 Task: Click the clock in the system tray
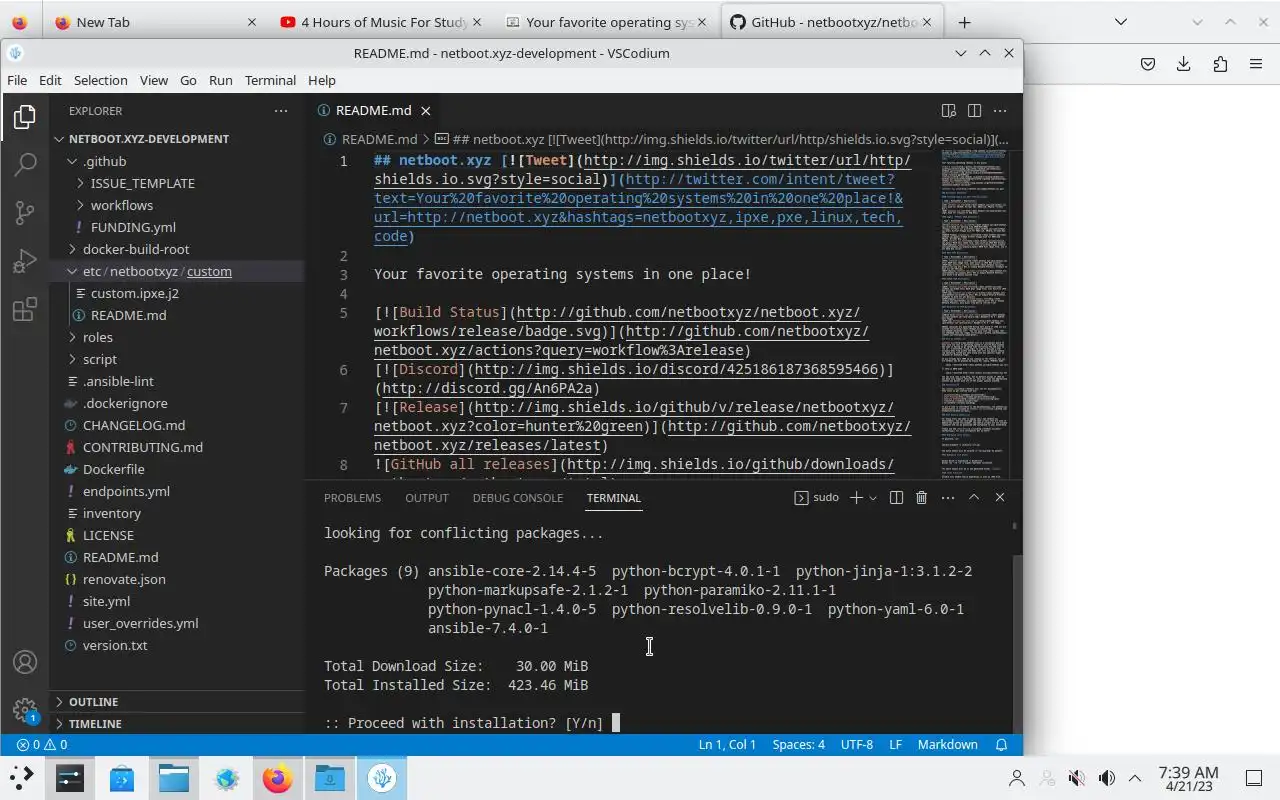click(1188, 778)
